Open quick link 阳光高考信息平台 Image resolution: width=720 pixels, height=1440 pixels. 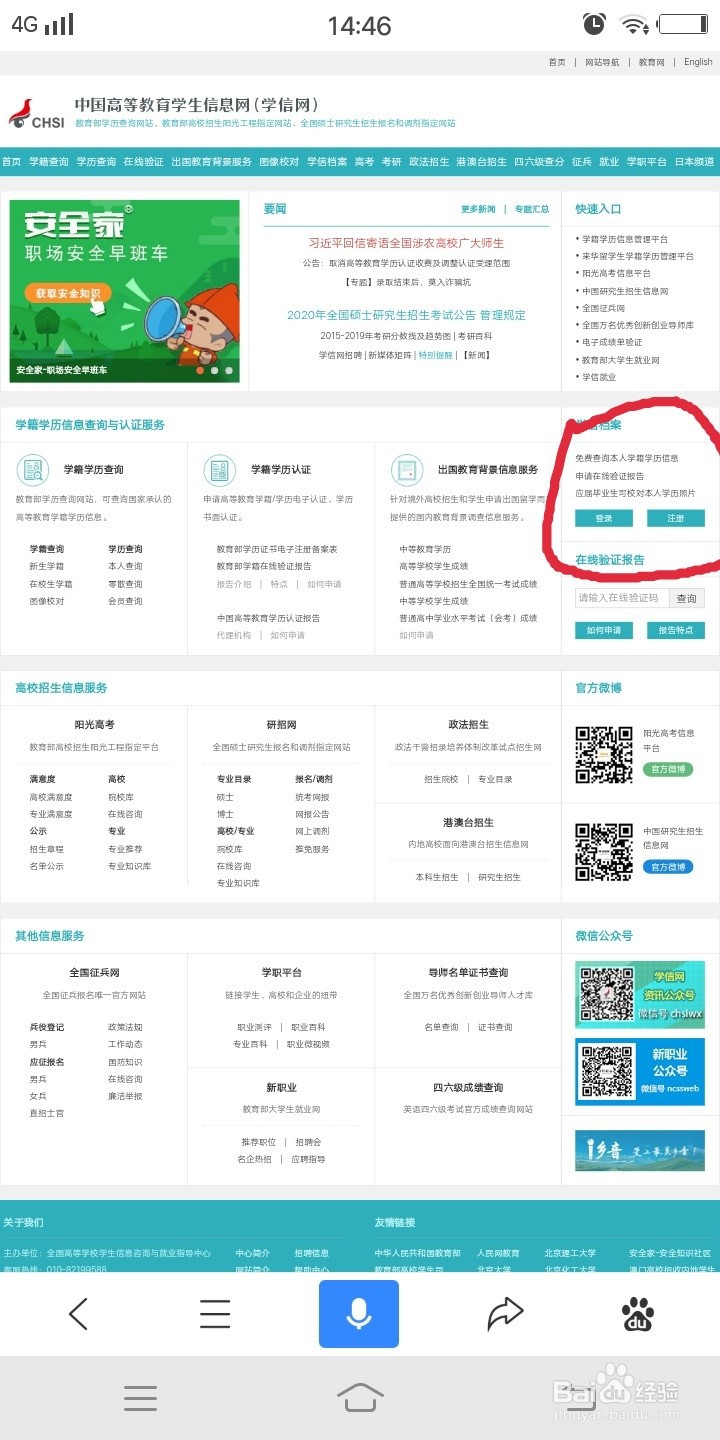tap(616, 273)
